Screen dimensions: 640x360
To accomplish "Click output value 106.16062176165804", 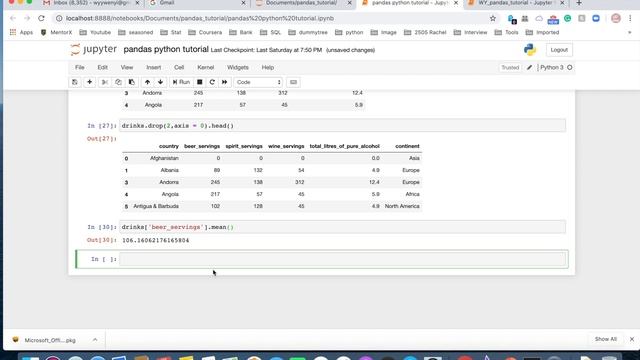I will (156, 240).
